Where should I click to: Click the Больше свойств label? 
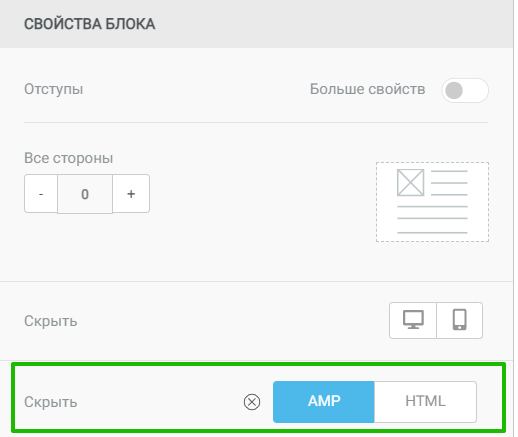coord(367,89)
